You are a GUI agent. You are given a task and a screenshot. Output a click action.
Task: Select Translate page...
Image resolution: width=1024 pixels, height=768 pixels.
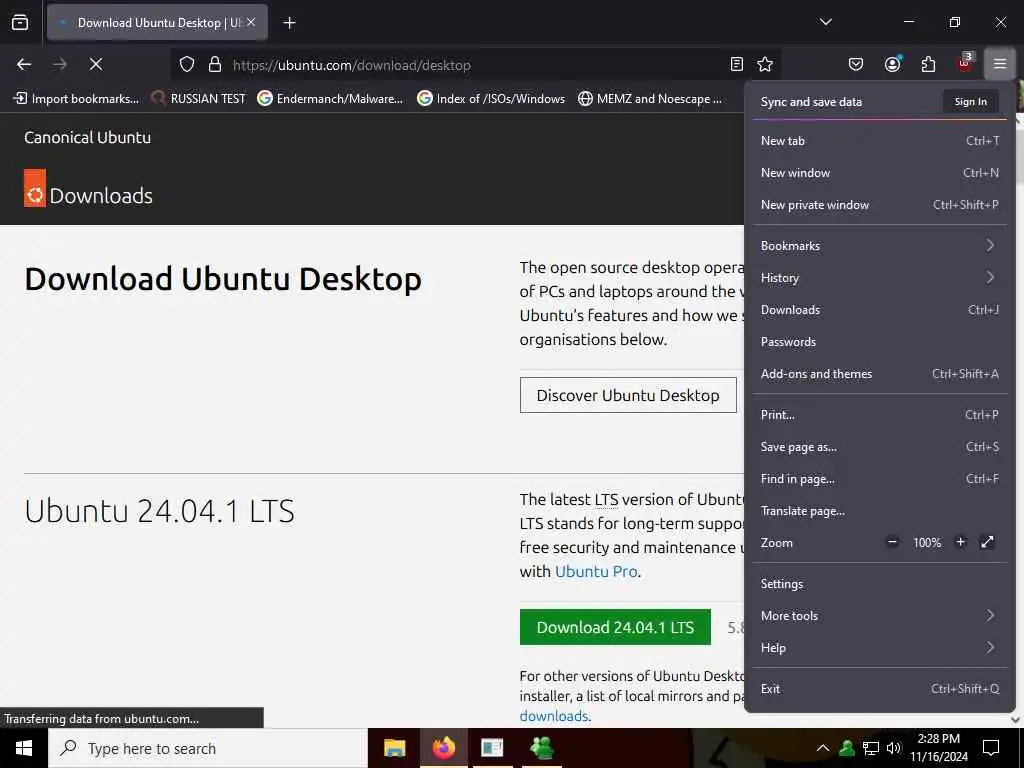click(880, 511)
